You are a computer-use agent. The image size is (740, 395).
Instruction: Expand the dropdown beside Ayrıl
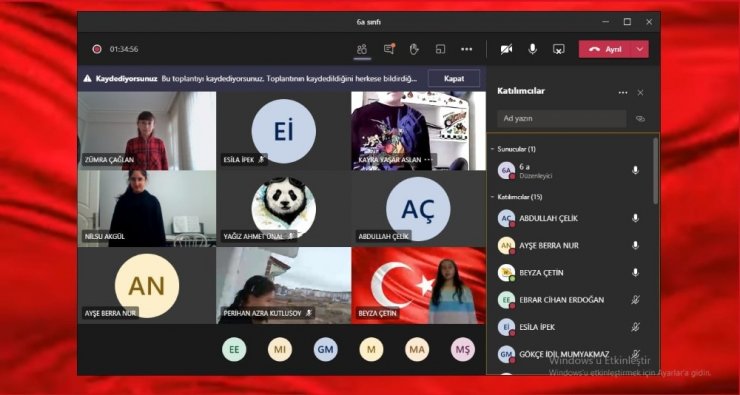coord(640,49)
